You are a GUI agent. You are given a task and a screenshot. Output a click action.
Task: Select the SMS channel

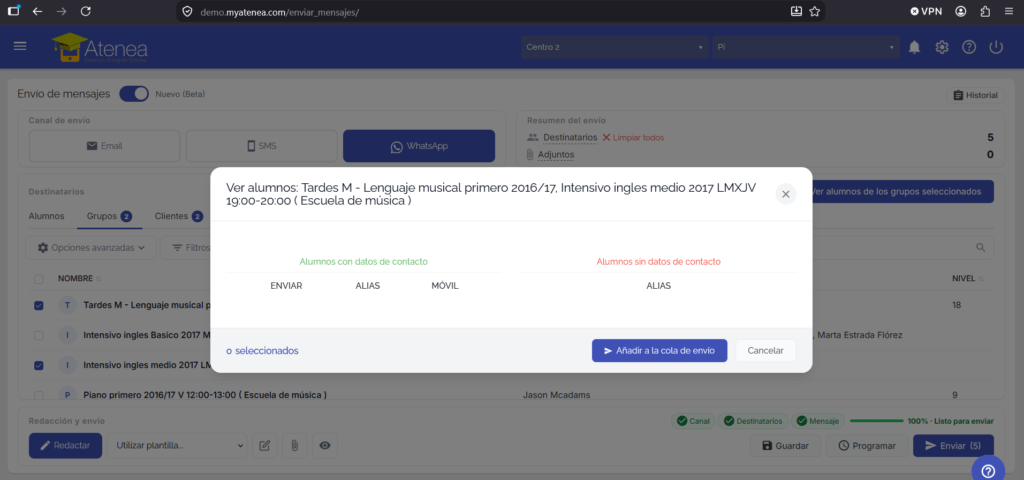261,146
